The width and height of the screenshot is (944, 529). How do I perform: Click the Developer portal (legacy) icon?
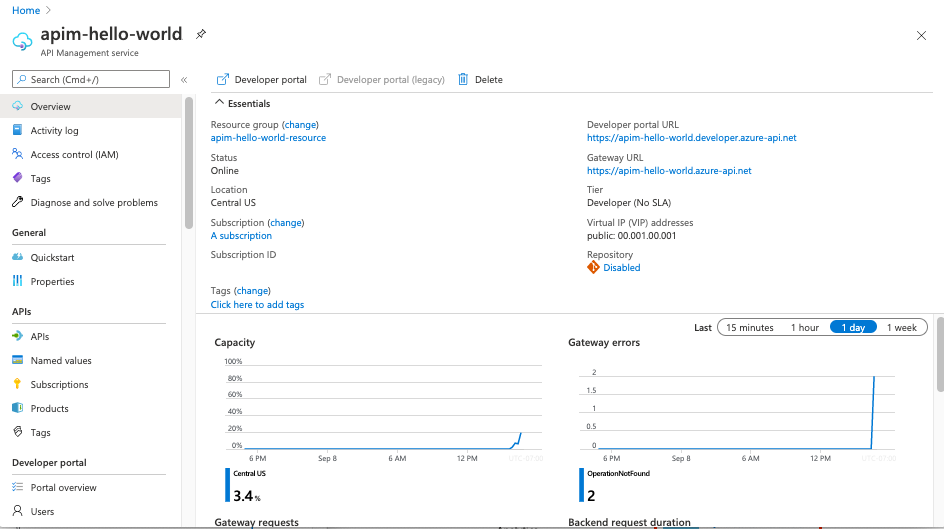pos(324,79)
